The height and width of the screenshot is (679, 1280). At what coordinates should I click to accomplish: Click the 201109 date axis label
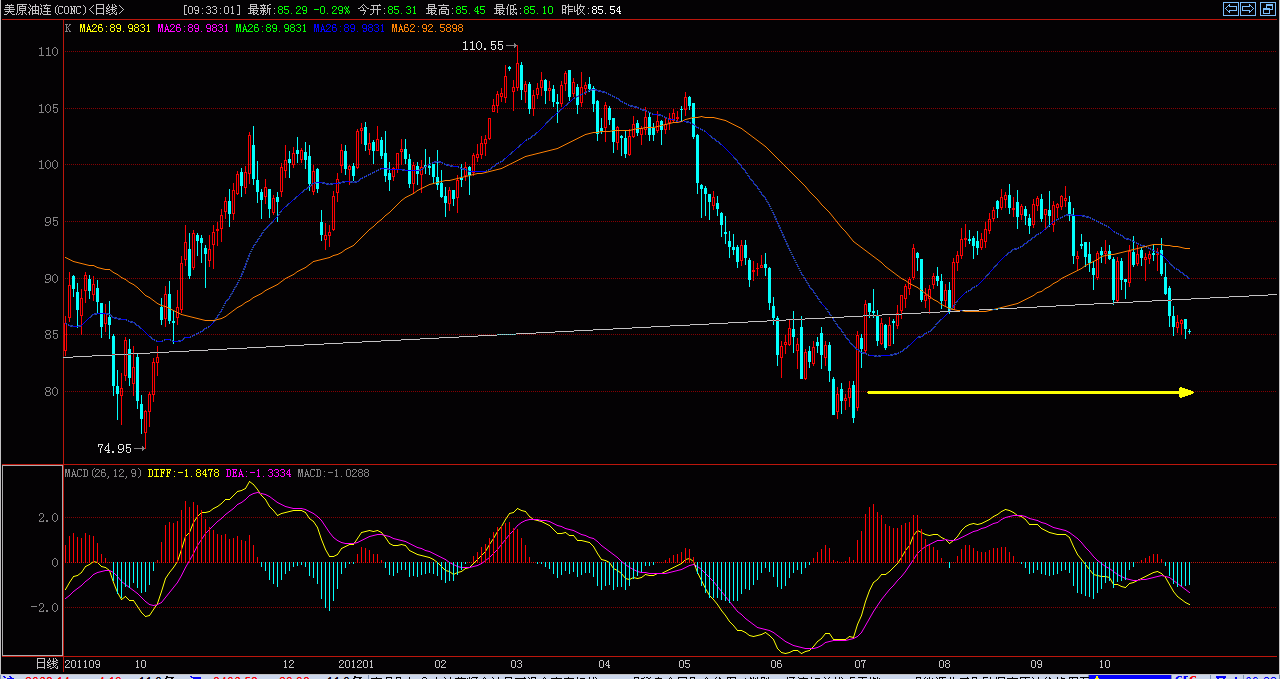(x=82, y=664)
